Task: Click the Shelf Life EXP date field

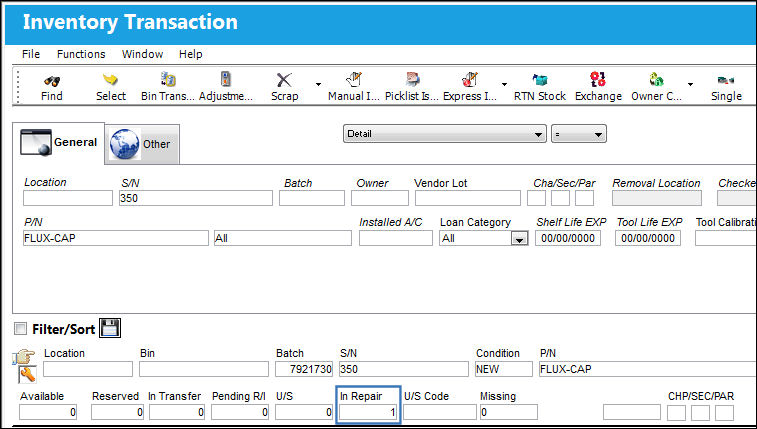Action: (x=568, y=238)
